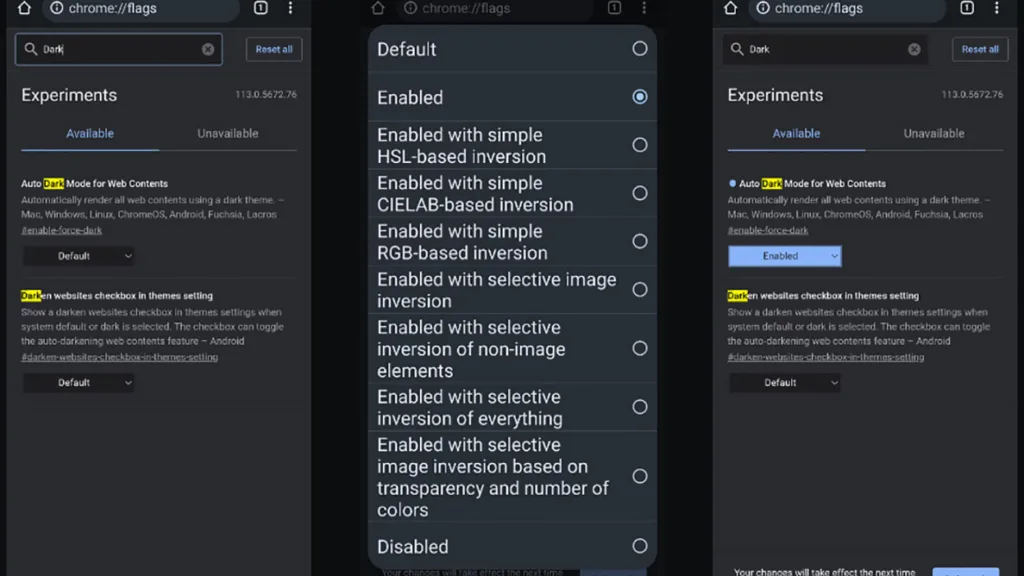
Task: Open the three-dot menu in the right screen
Action: (x=997, y=8)
